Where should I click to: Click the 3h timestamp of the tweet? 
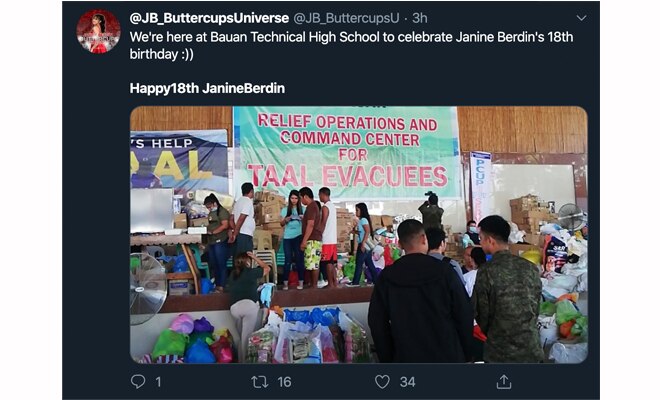pyautogui.click(x=420, y=18)
